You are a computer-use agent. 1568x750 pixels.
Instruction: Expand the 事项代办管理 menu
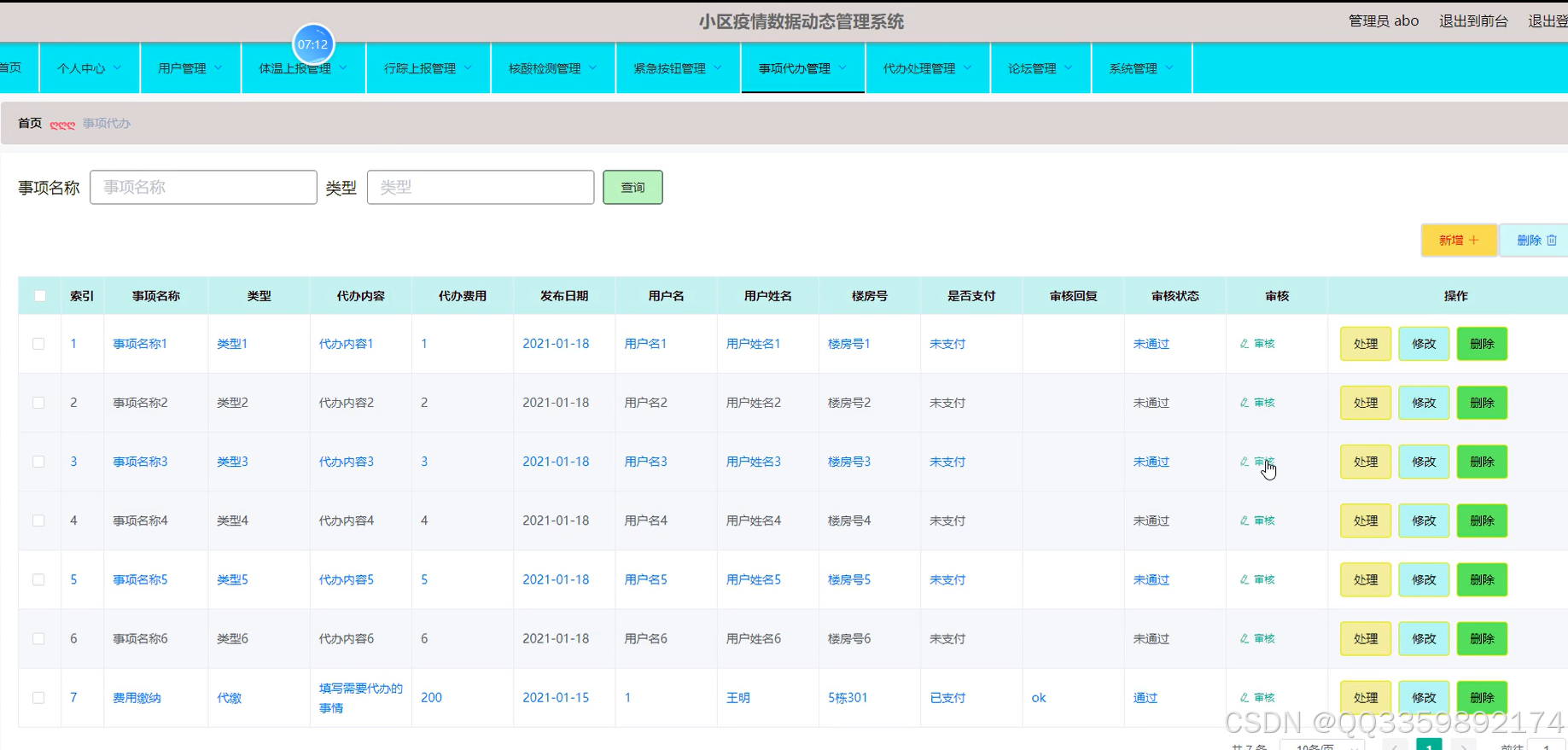click(803, 68)
